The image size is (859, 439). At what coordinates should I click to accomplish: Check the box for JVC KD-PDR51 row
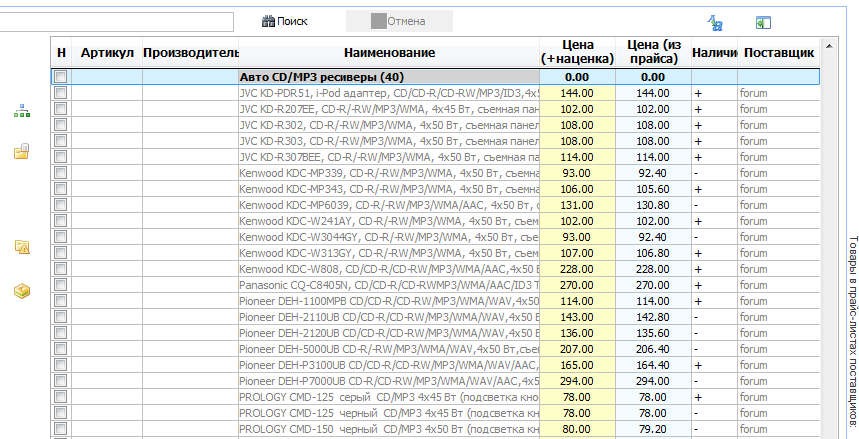61,93
